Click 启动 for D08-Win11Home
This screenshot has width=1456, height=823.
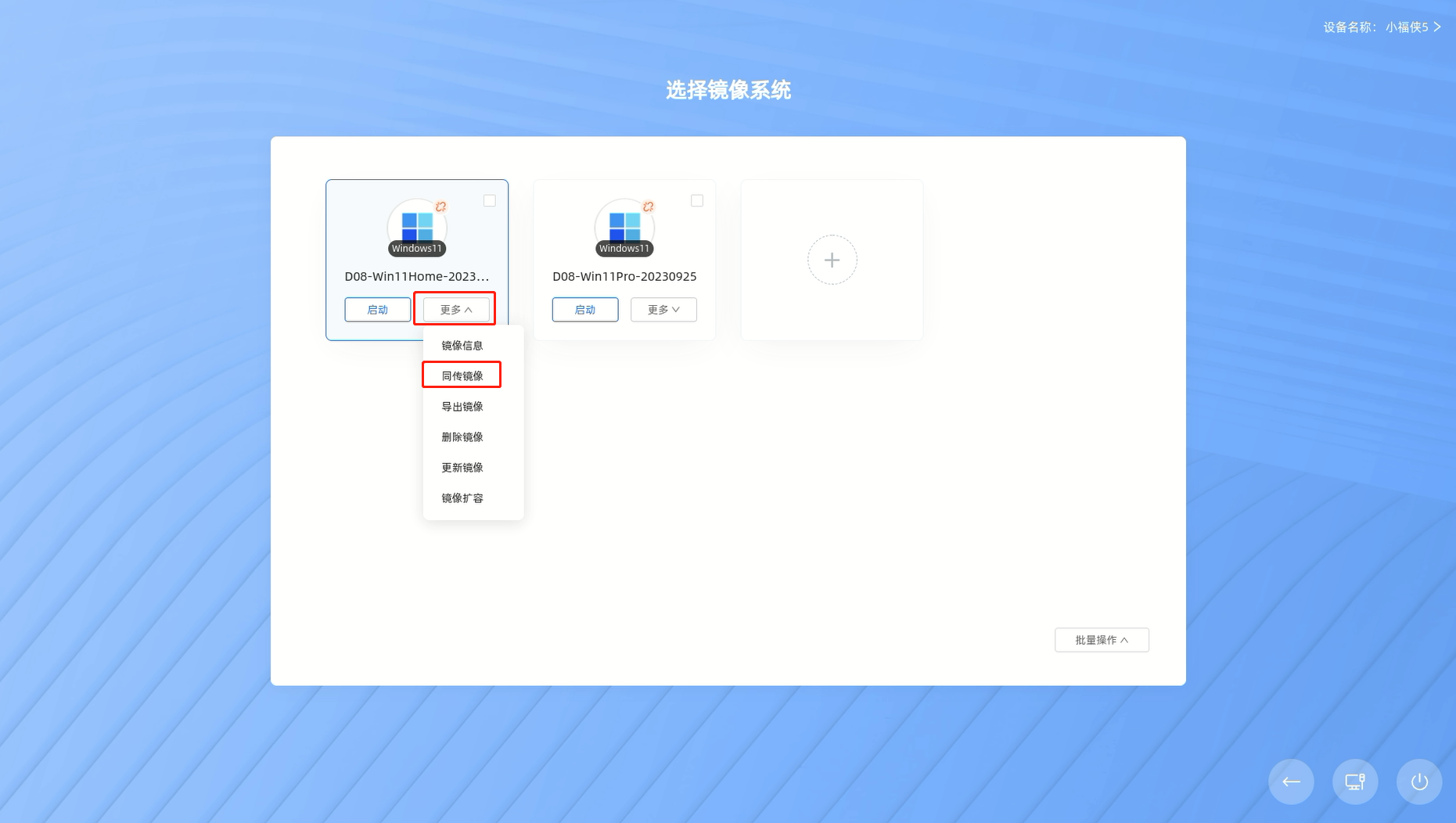(x=378, y=310)
